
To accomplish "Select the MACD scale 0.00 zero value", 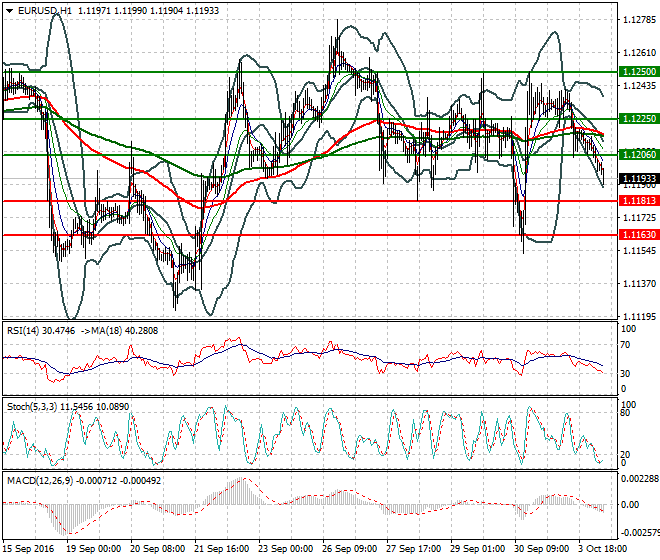I will 630,504.
